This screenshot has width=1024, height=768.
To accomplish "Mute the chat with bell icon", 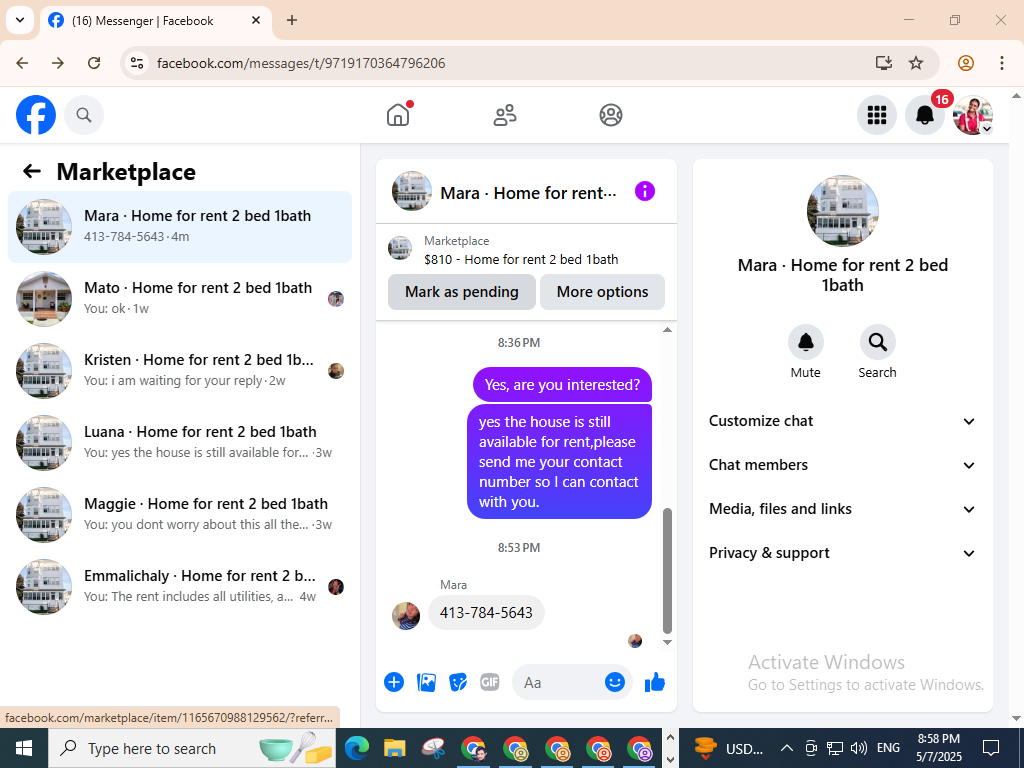I will 805,342.
